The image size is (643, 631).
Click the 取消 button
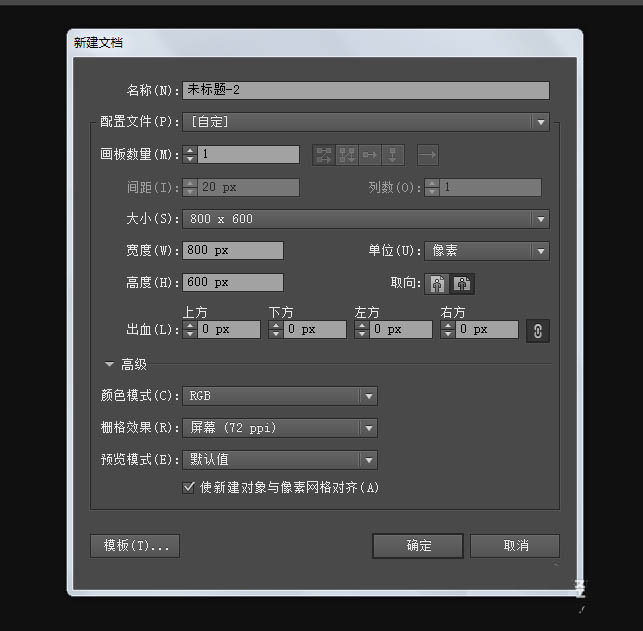tap(515, 545)
